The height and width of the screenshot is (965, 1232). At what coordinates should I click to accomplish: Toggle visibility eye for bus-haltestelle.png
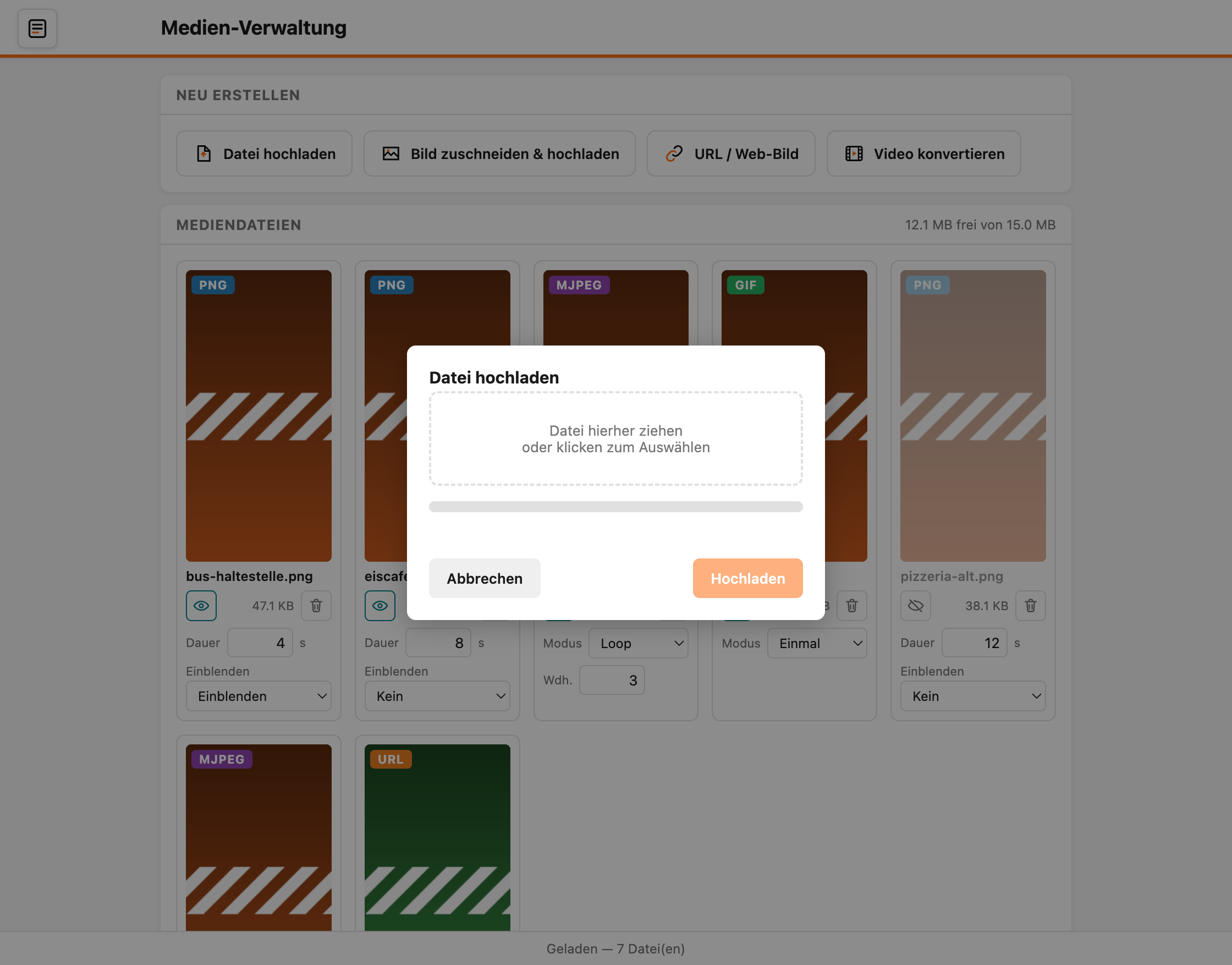201,606
